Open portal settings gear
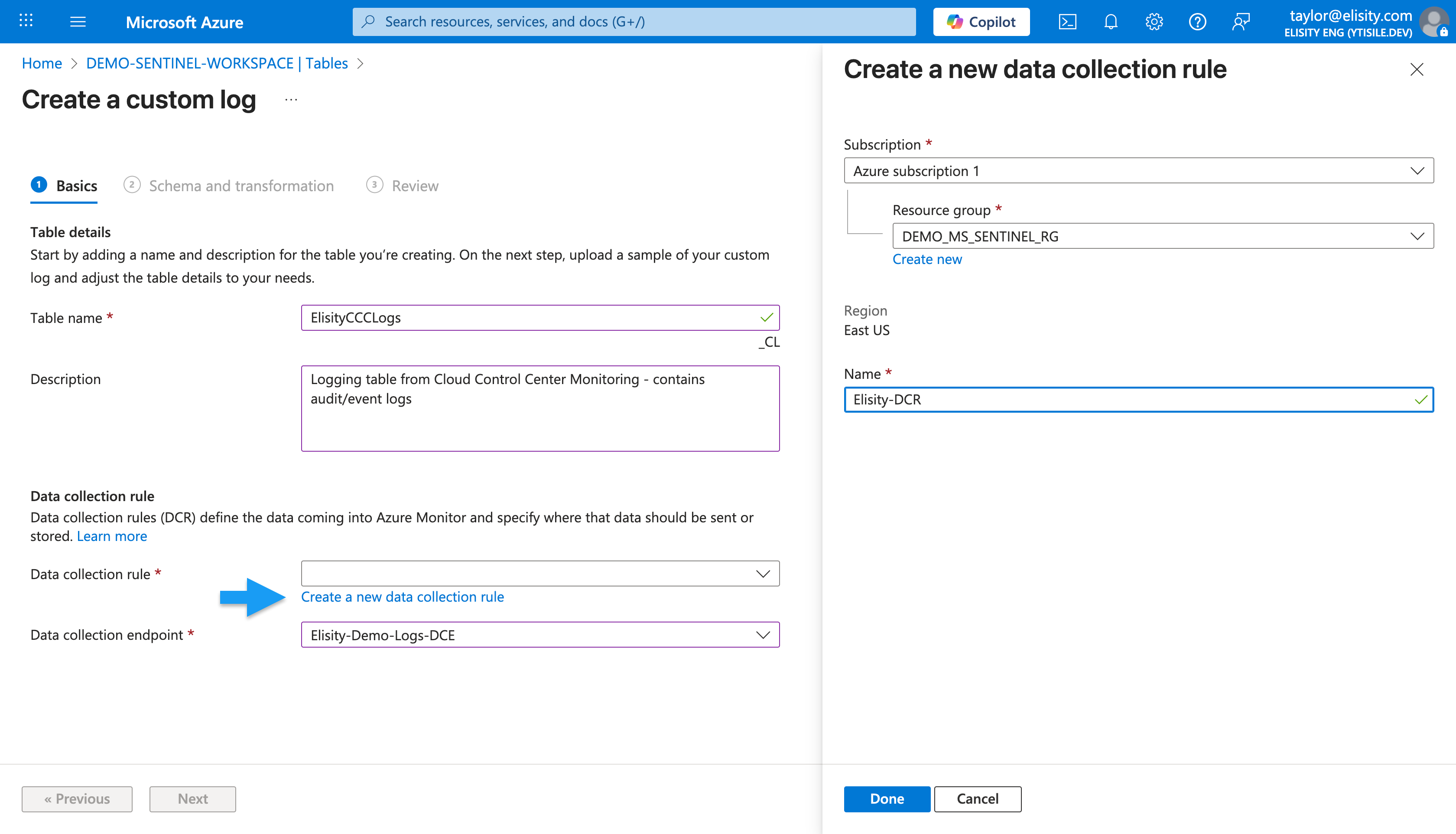Screen dimensions: 1456x834 [x=1154, y=22]
